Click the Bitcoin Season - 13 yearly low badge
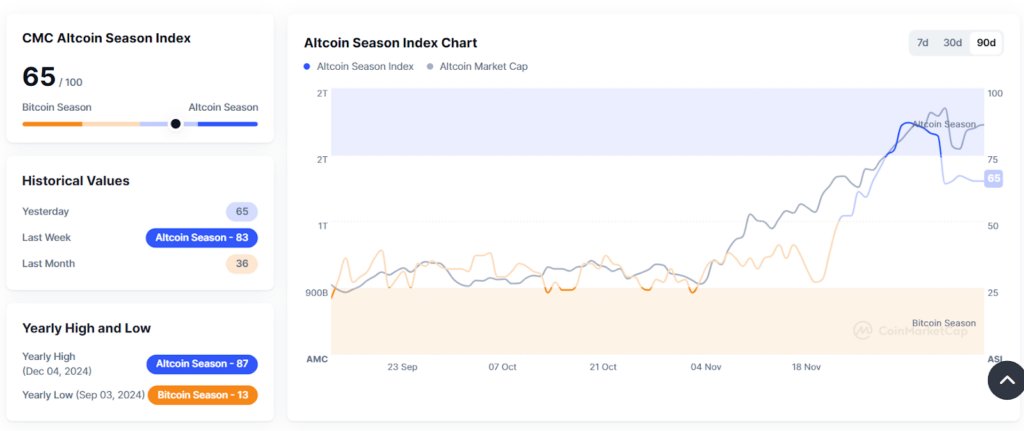This screenshot has height=431, width=1024. tap(203, 395)
